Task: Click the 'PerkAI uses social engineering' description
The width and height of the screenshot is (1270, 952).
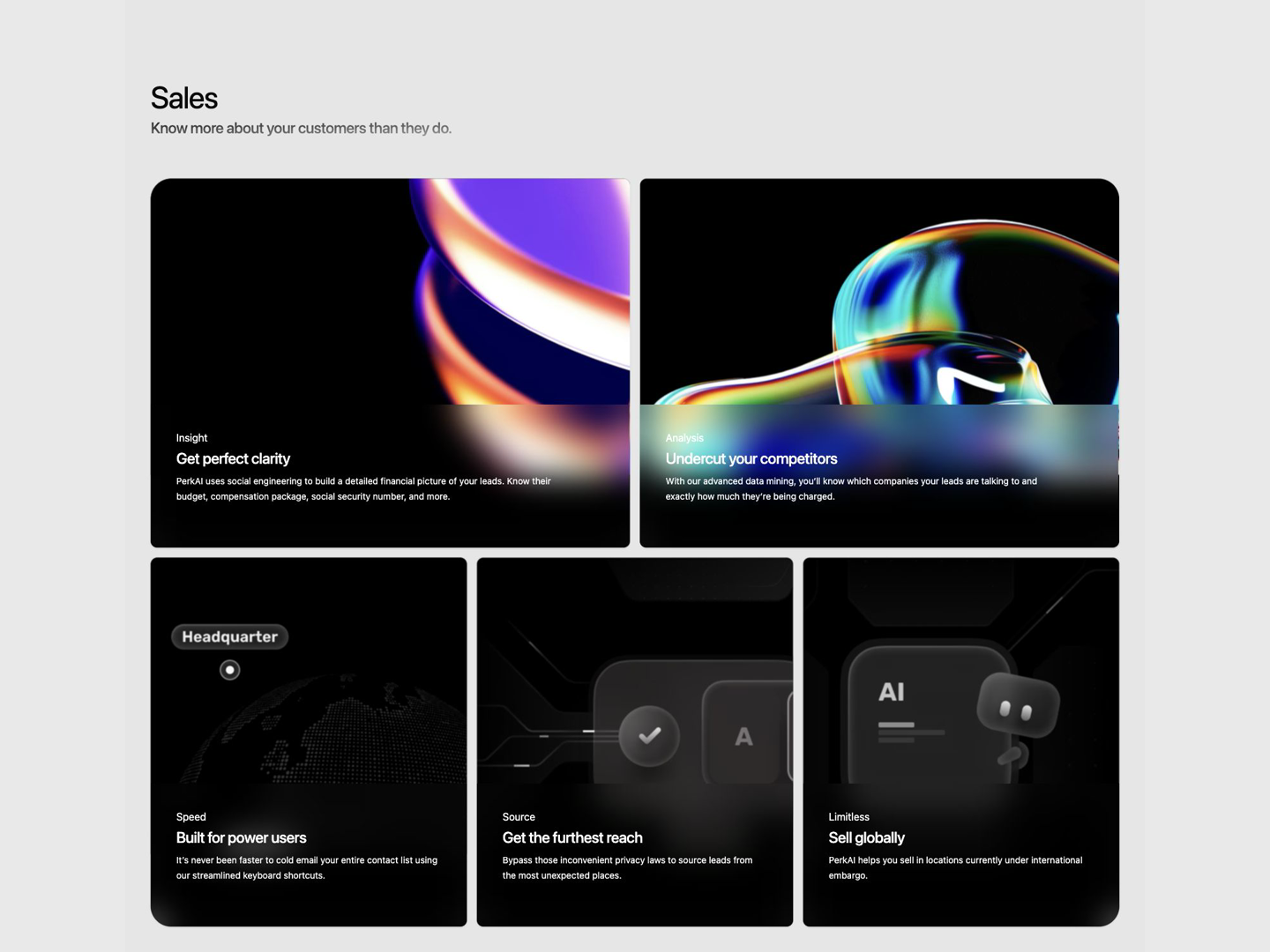Action: tap(363, 488)
